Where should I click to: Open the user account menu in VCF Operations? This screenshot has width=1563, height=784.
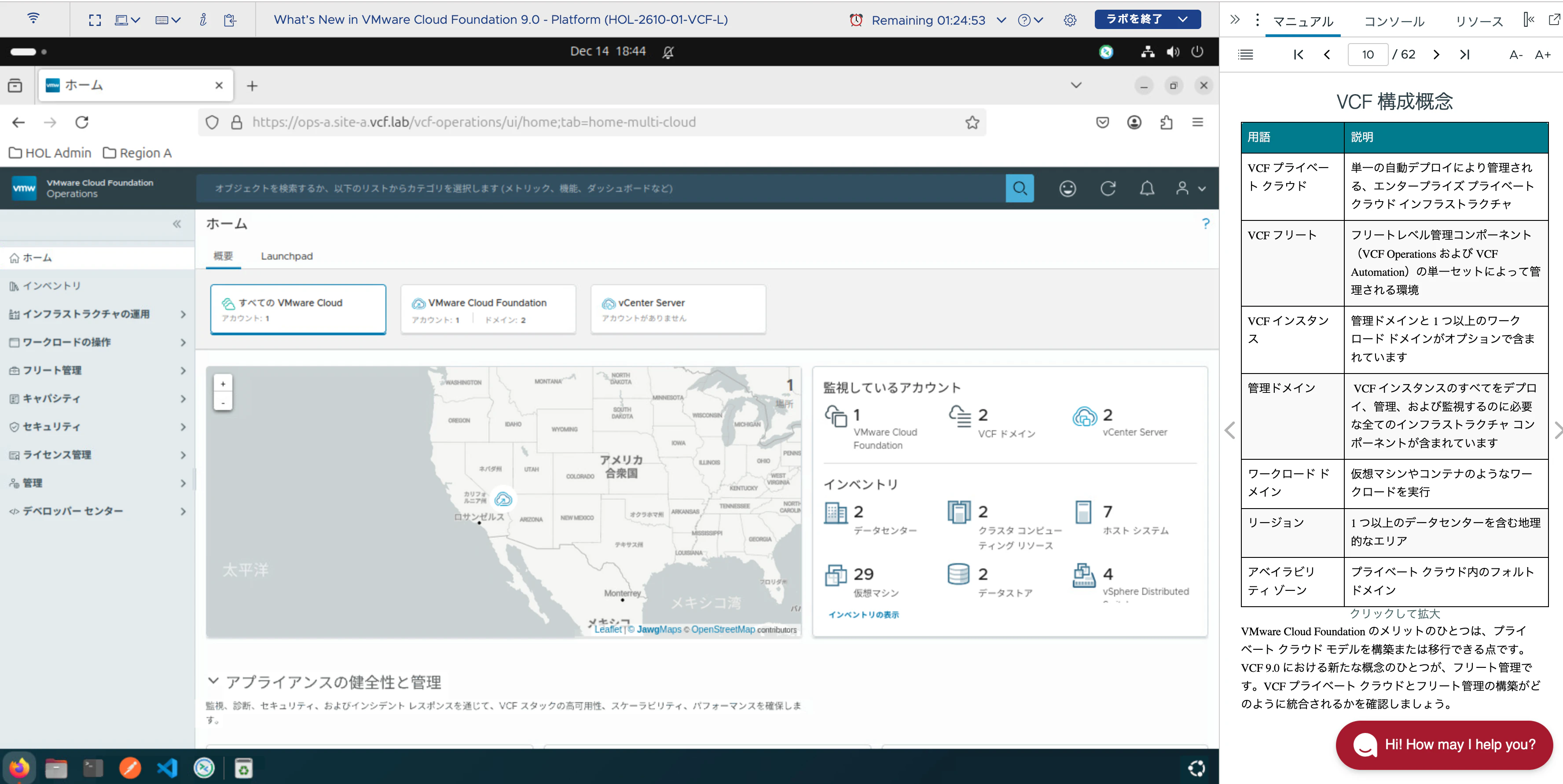(1190, 189)
